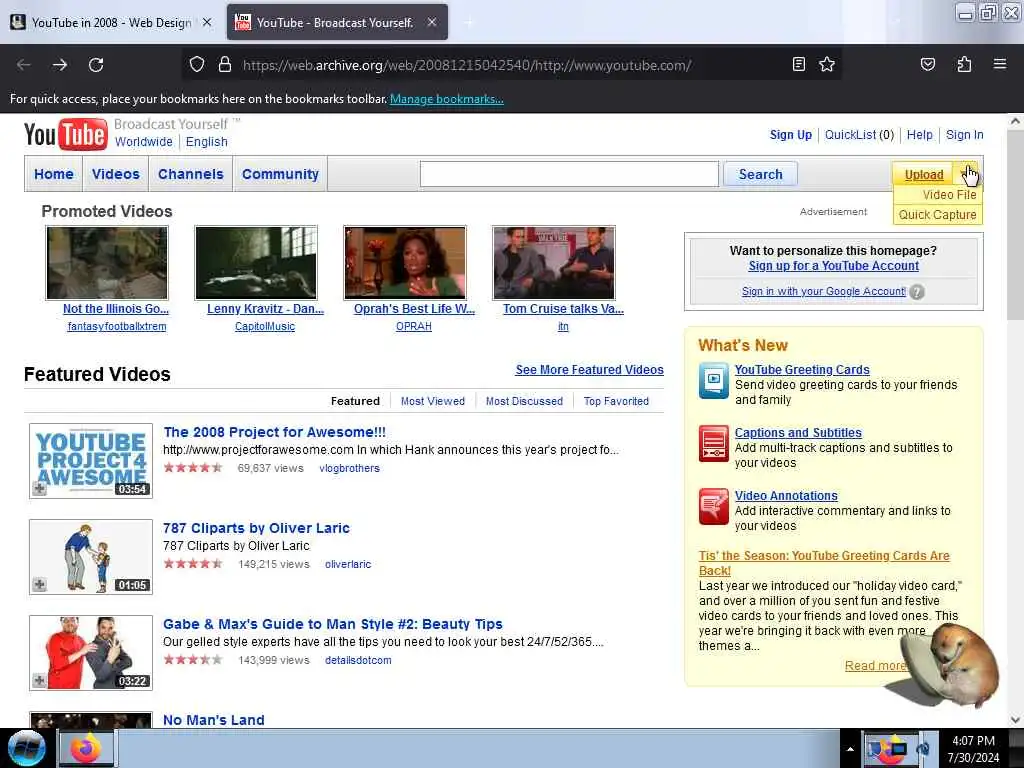Screen dimensions: 1024x768
Task: Open Lenny Kravitz promoted video thumbnail
Action: (x=256, y=263)
